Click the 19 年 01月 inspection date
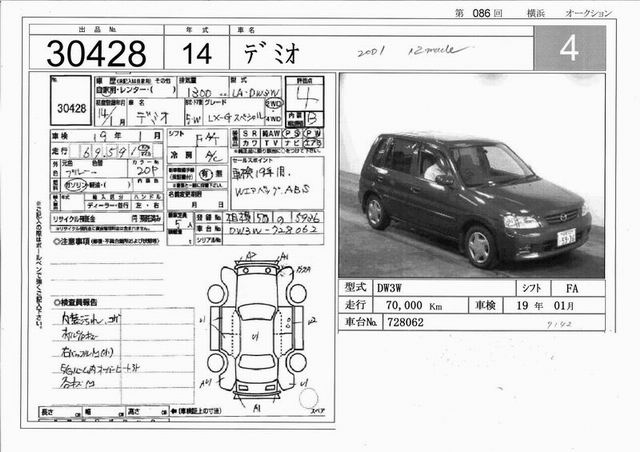 point(545,305)
